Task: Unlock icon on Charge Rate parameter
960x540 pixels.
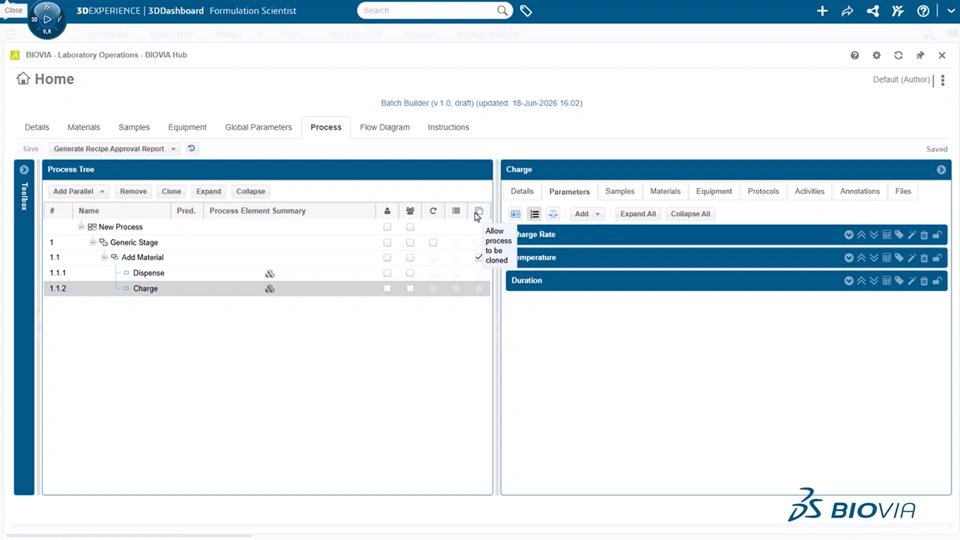Action: tap(937, 234)
